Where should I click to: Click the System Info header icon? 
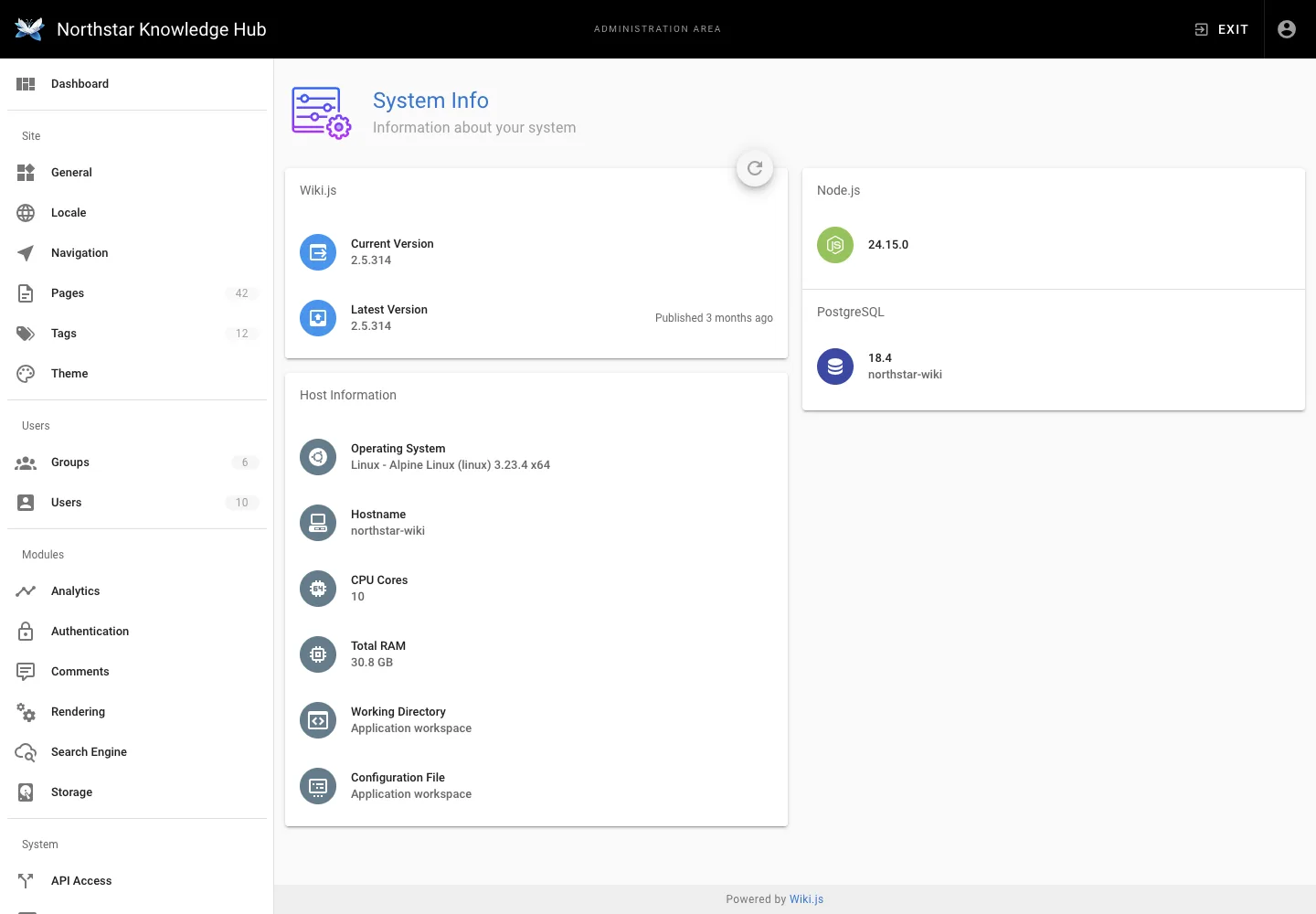point(321,113)
